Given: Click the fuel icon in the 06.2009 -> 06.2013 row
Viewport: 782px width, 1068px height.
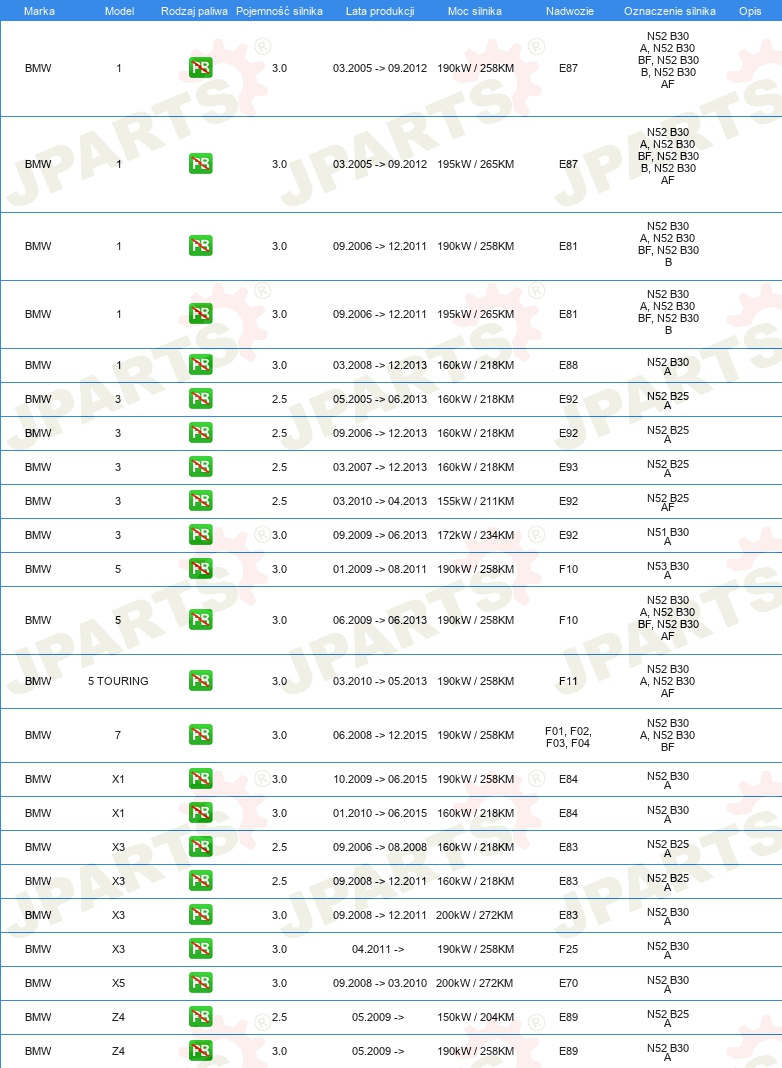Looking at the screenshot, I should pyautogui.click(x=200, y=620).
